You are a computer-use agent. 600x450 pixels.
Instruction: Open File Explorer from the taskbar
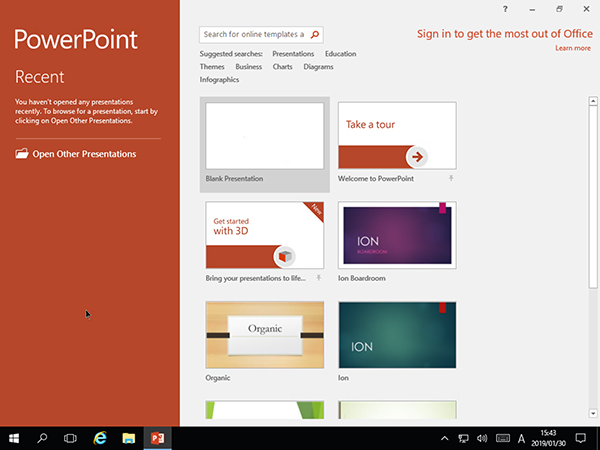(x=129, y=438)
